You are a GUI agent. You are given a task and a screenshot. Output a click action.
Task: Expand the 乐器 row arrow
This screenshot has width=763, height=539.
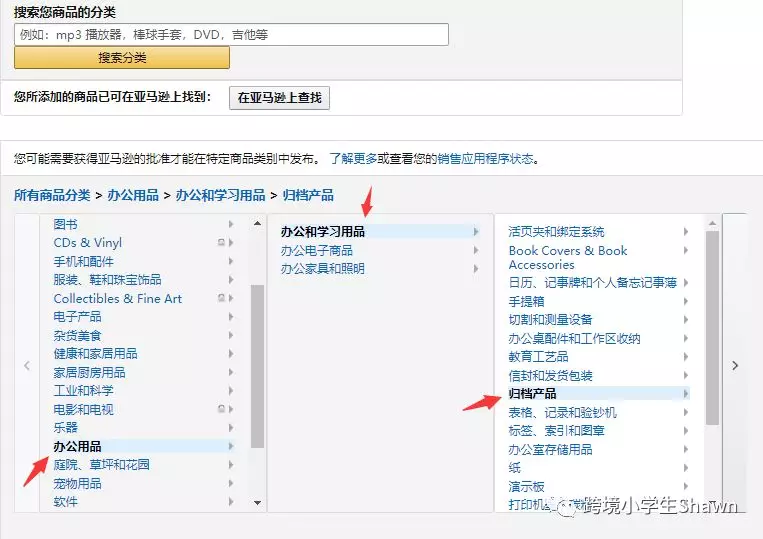point(231,428)
